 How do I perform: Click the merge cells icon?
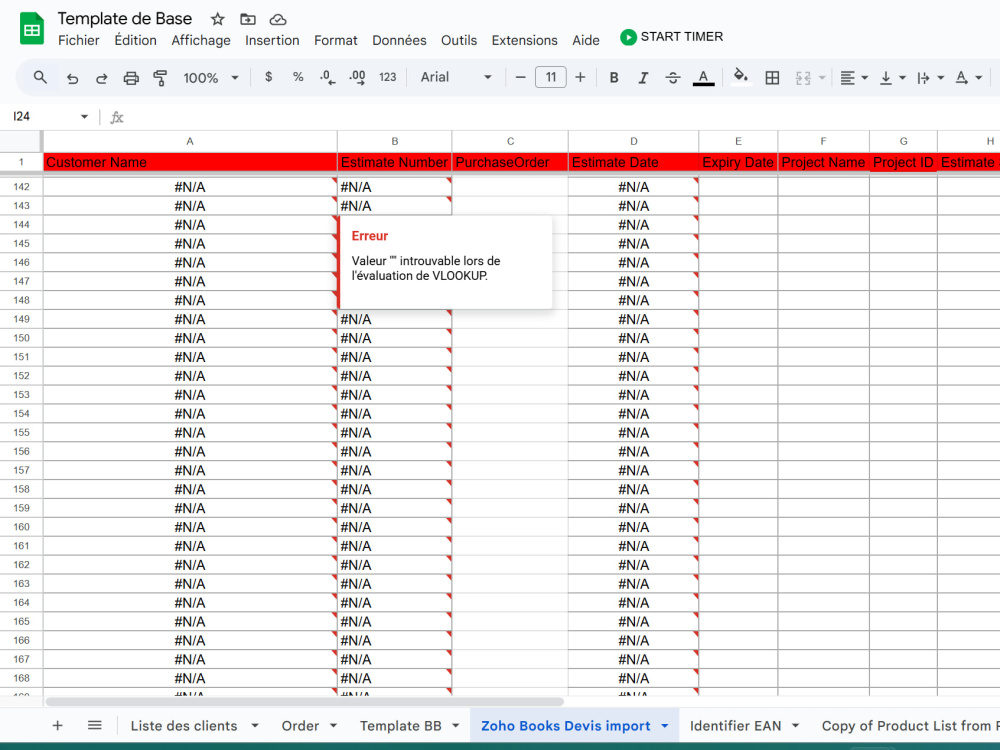pos(803,78)
